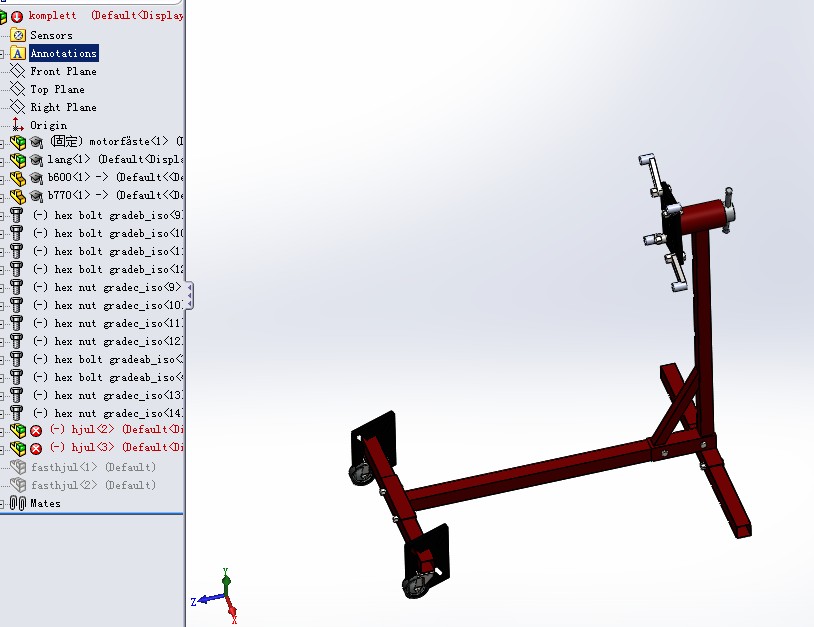
Task: Select the greyed fasthjul<2> (Default) row
Action: [x=93, y=485]
